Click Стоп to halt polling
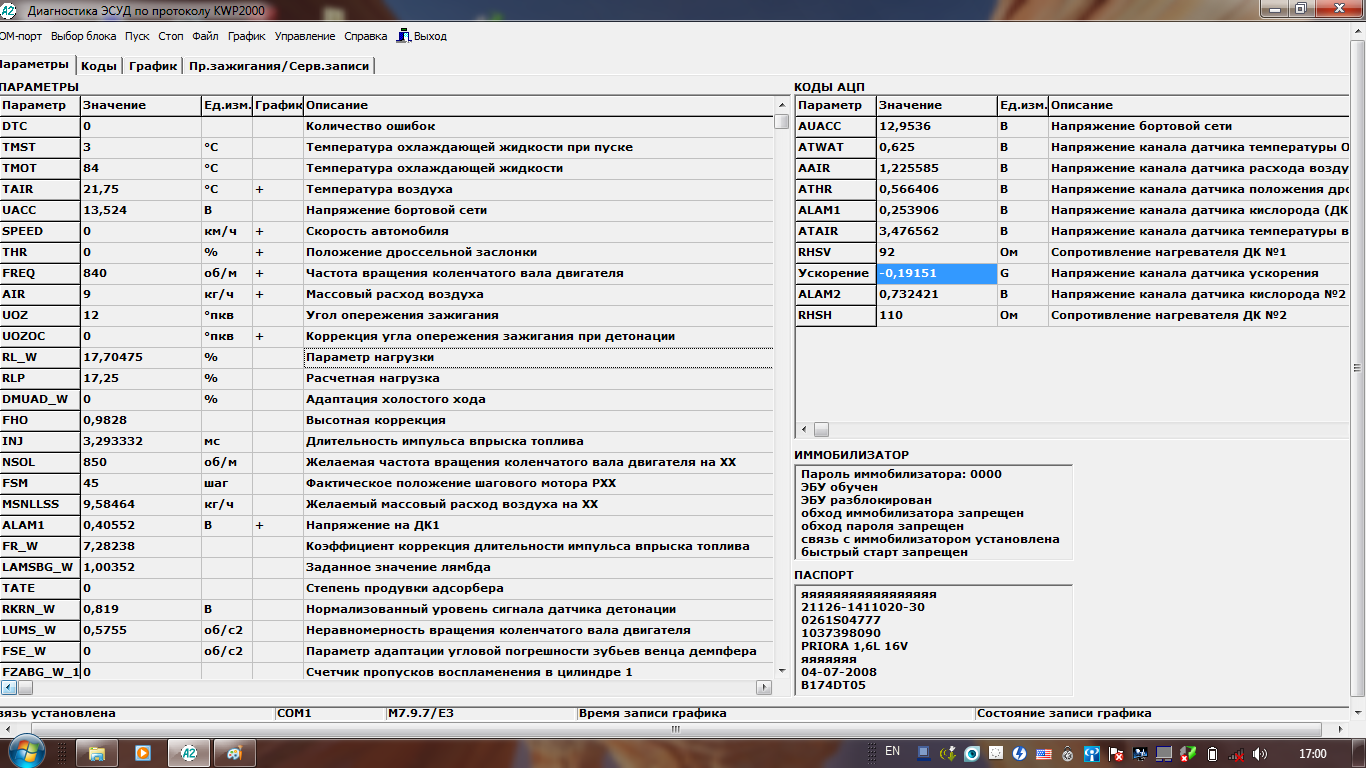1366x768 pixels. tap(170, 36)
